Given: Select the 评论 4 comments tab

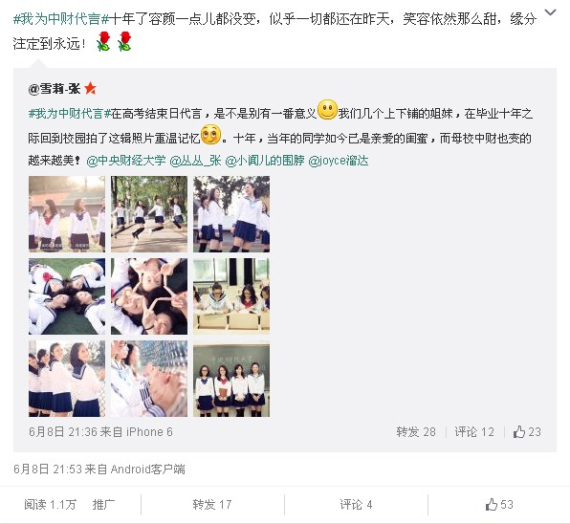Looking at the screenshot, I should tap(356, 505).
